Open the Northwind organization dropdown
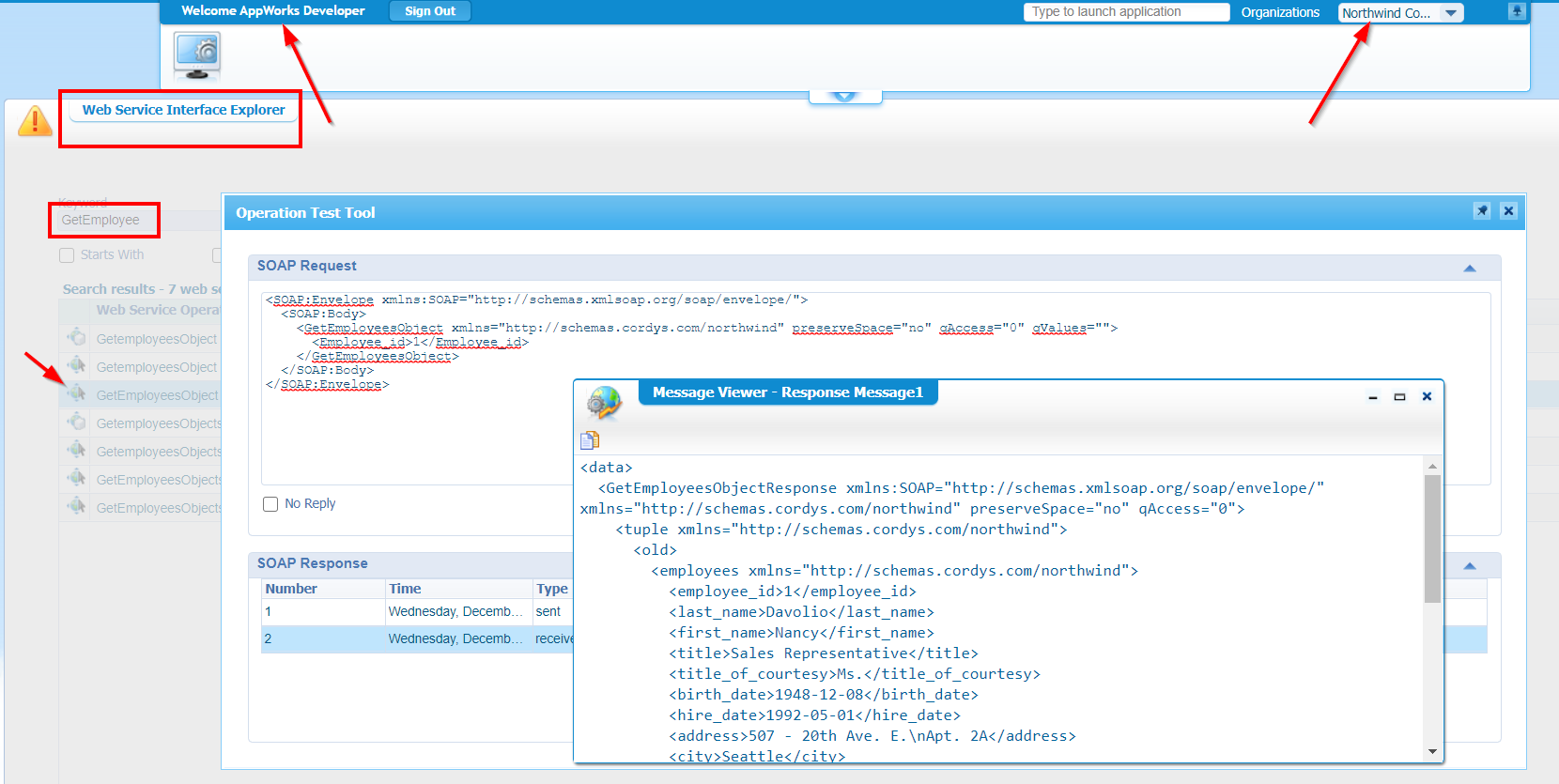This screenshot has width=1559, height=784. click(1451, 13)
